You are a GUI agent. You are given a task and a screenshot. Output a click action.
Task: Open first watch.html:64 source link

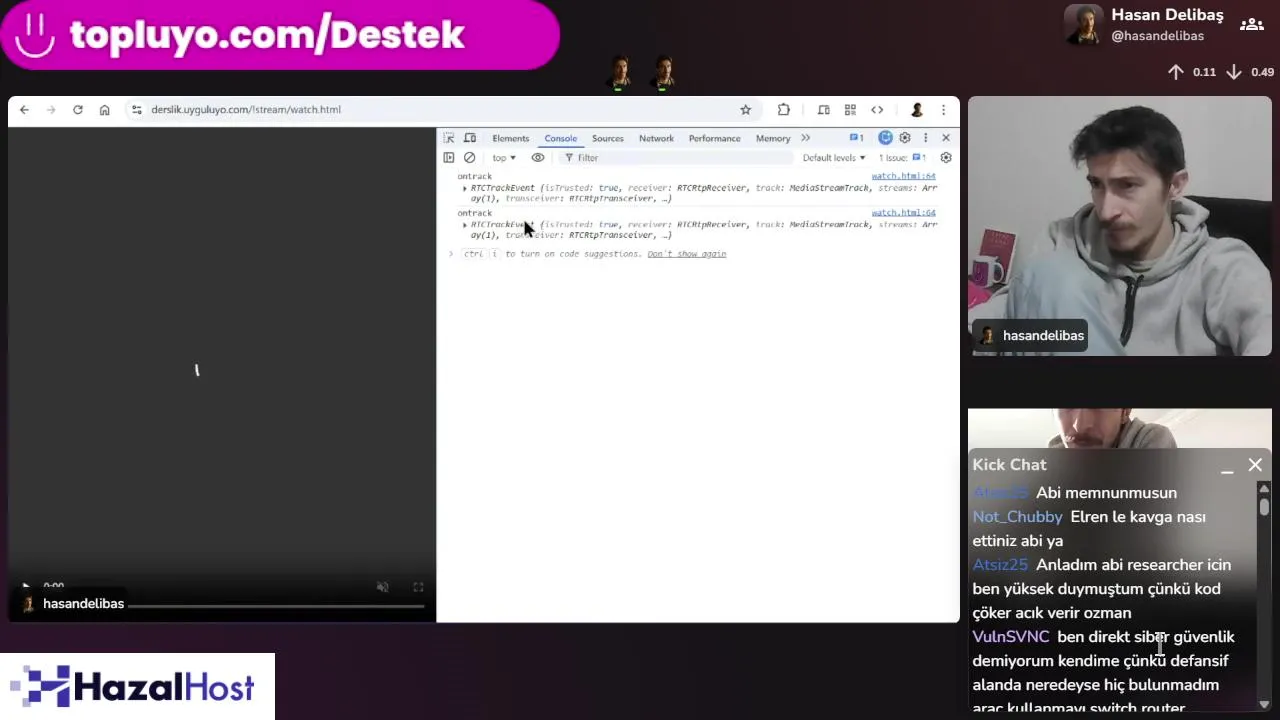[x=903, y=176]
